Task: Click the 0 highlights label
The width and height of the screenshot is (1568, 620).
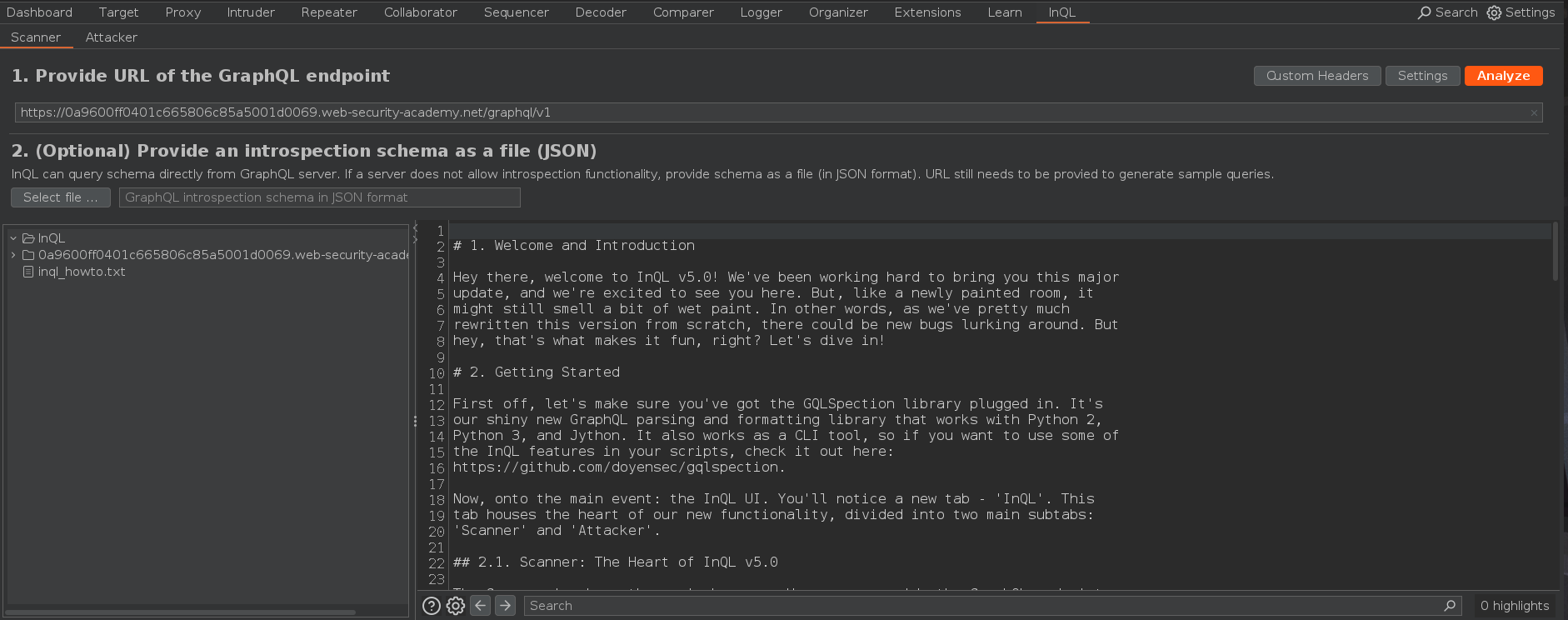Action: pos(1515,606)
